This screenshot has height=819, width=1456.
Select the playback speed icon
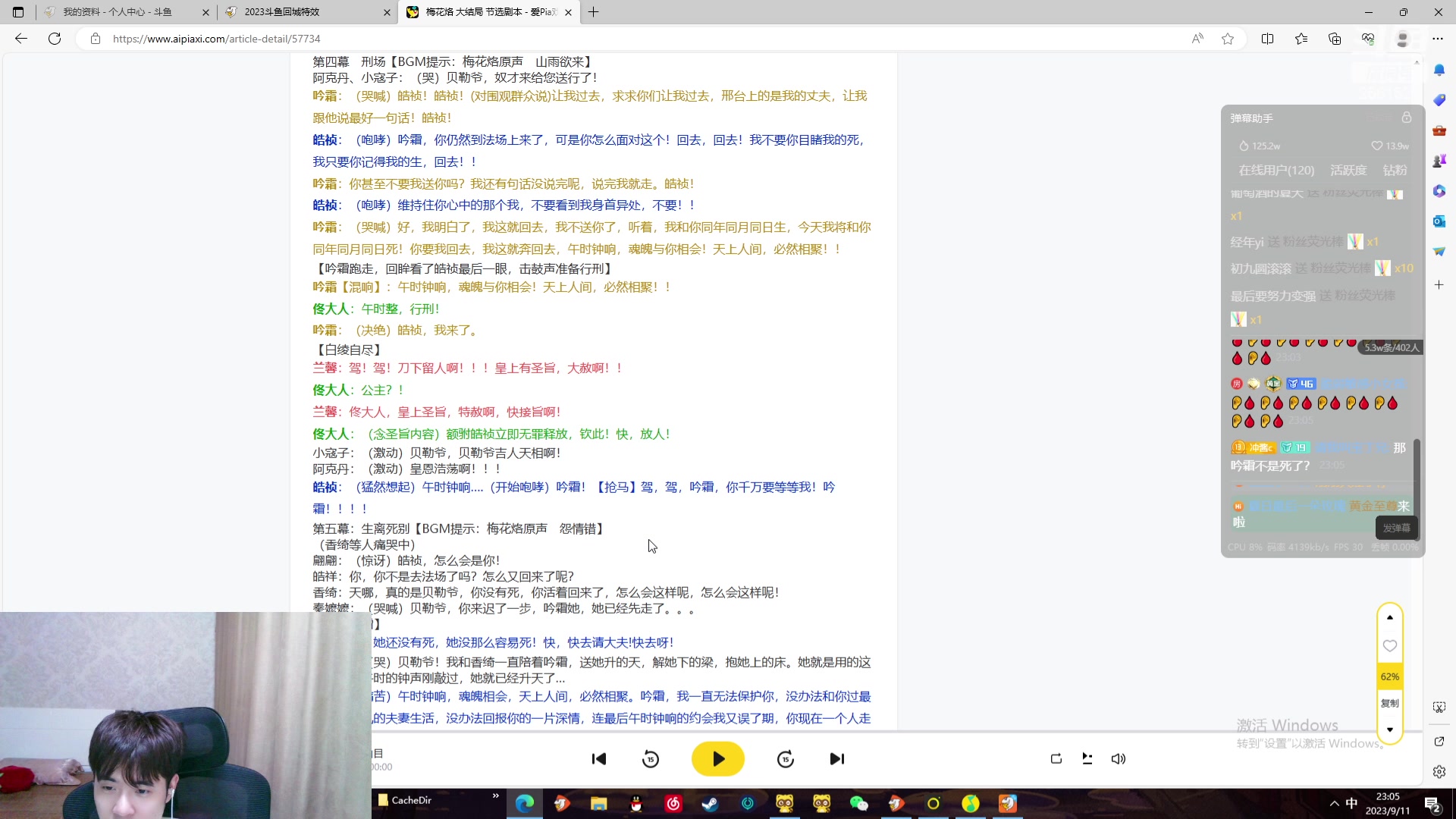[1087, 758]
